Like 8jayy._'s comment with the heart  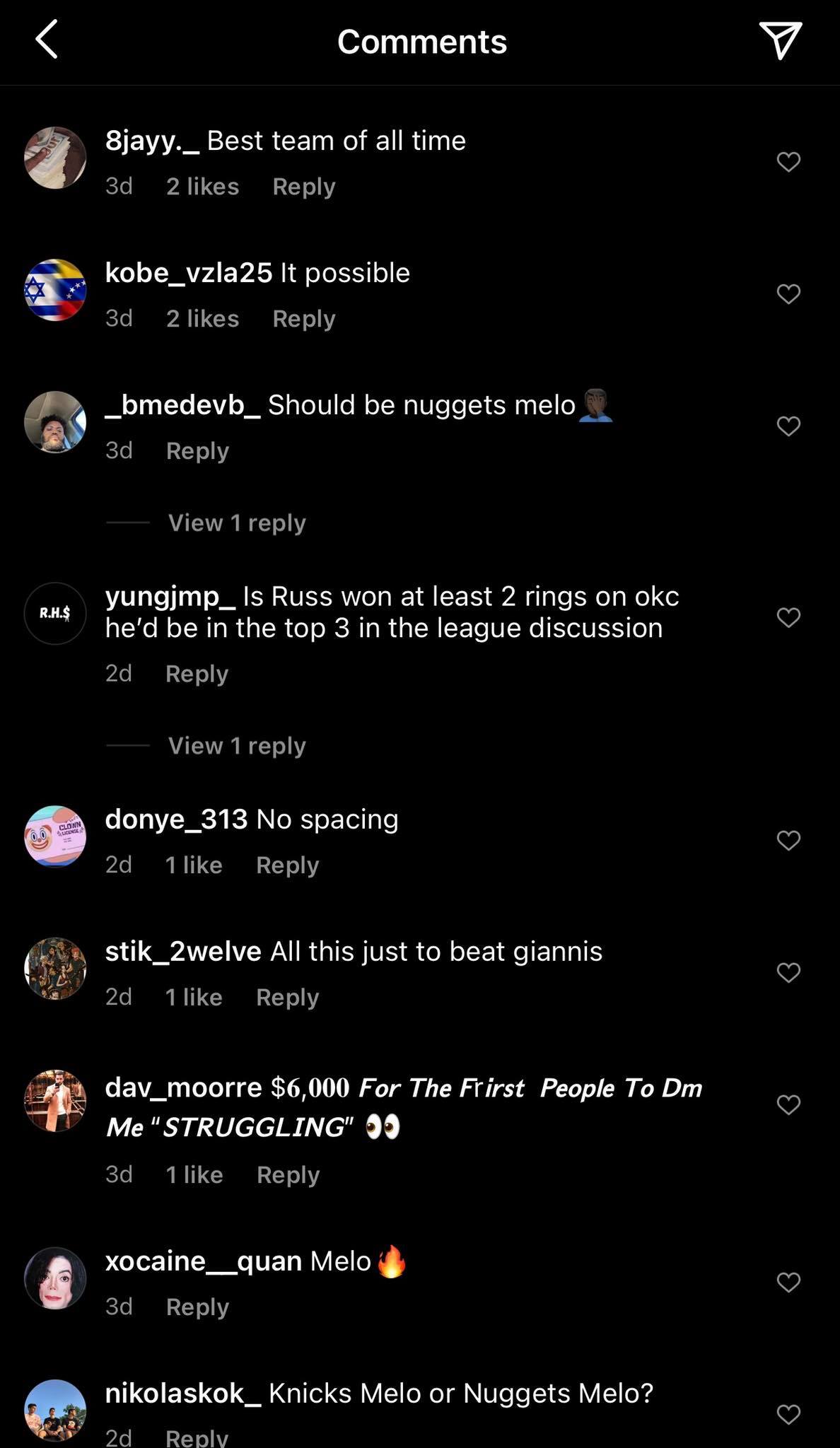coord(788,162)
